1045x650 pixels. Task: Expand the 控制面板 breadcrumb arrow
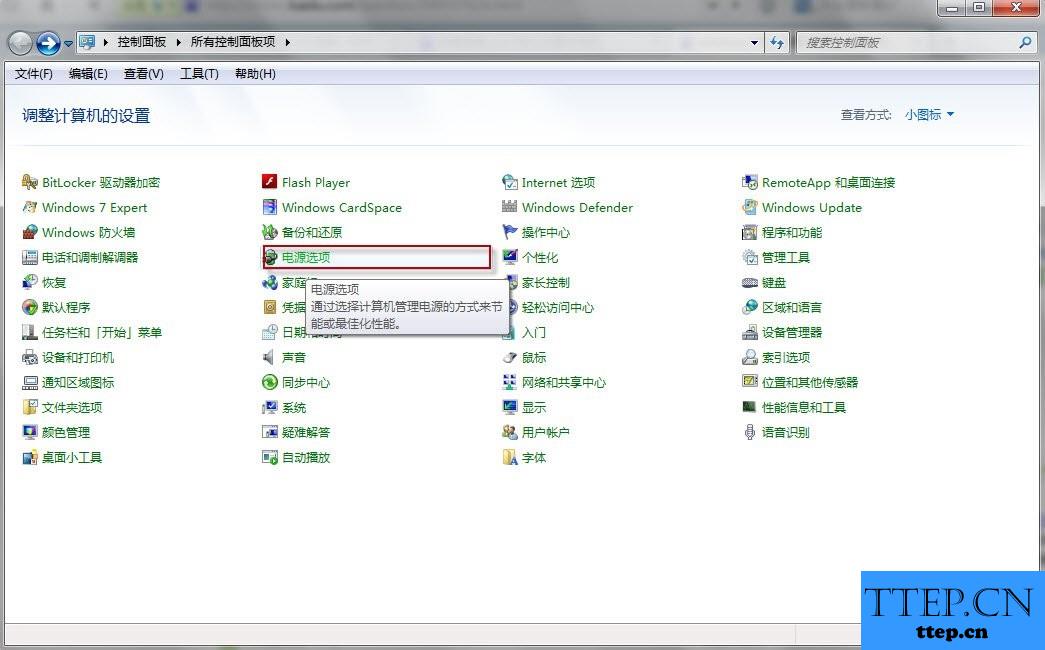[178, 42]
